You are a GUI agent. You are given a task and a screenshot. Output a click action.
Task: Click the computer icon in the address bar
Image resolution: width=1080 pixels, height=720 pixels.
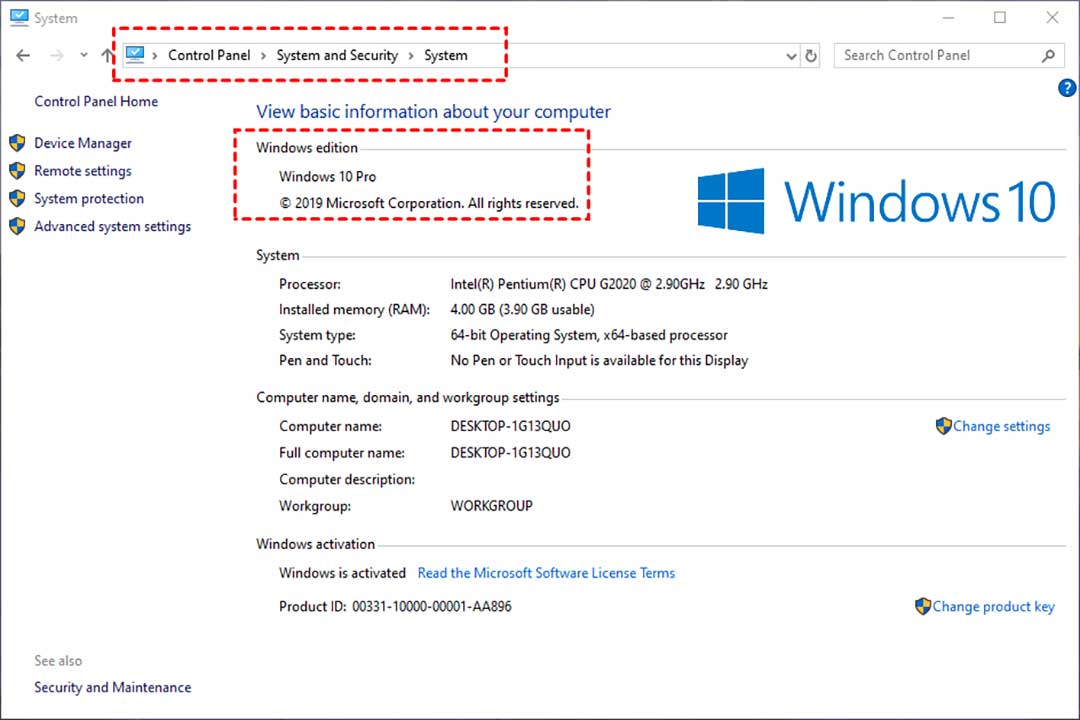[x=135, y=54]
